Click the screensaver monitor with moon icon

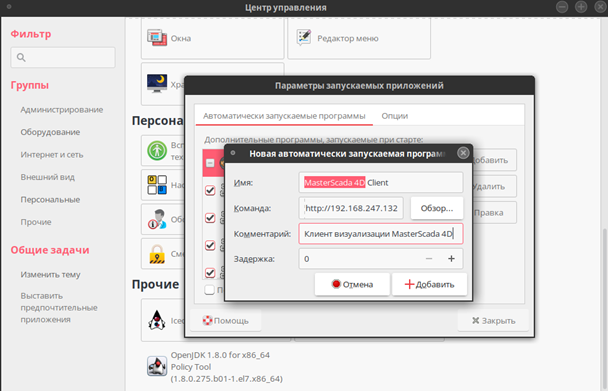(x=157, y=84)
